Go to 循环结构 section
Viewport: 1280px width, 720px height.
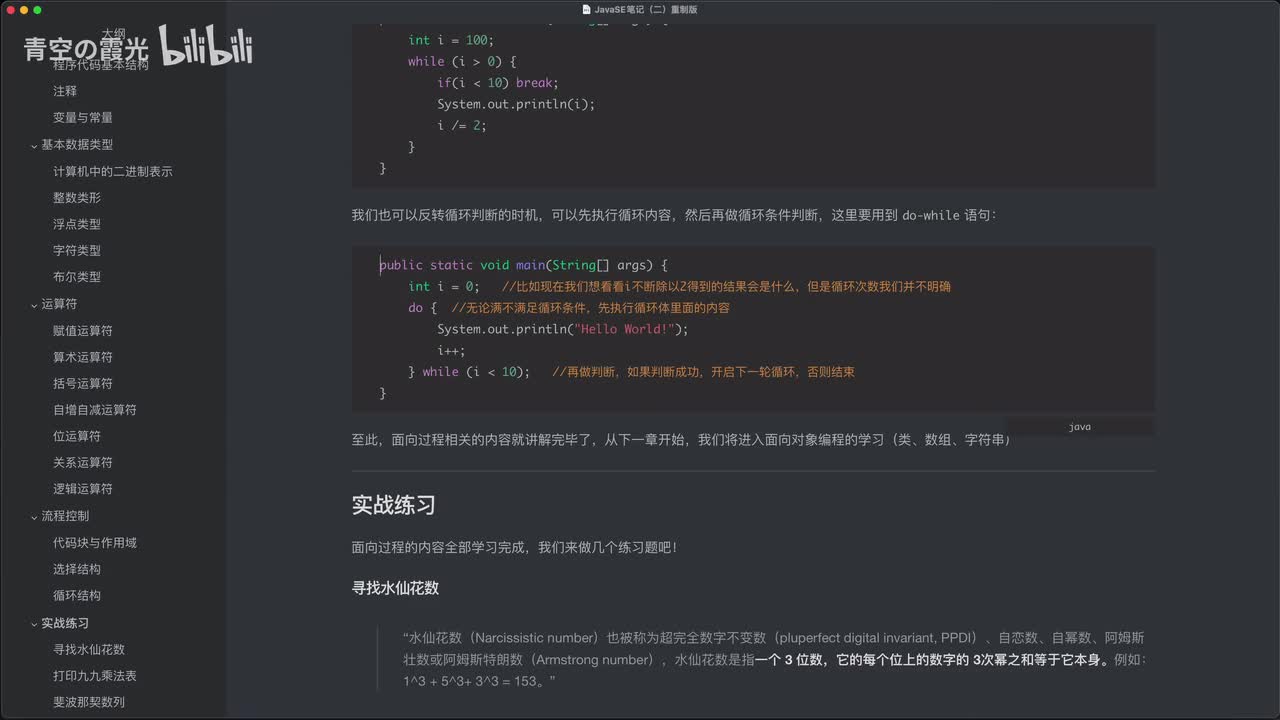(x=77, y=595)
